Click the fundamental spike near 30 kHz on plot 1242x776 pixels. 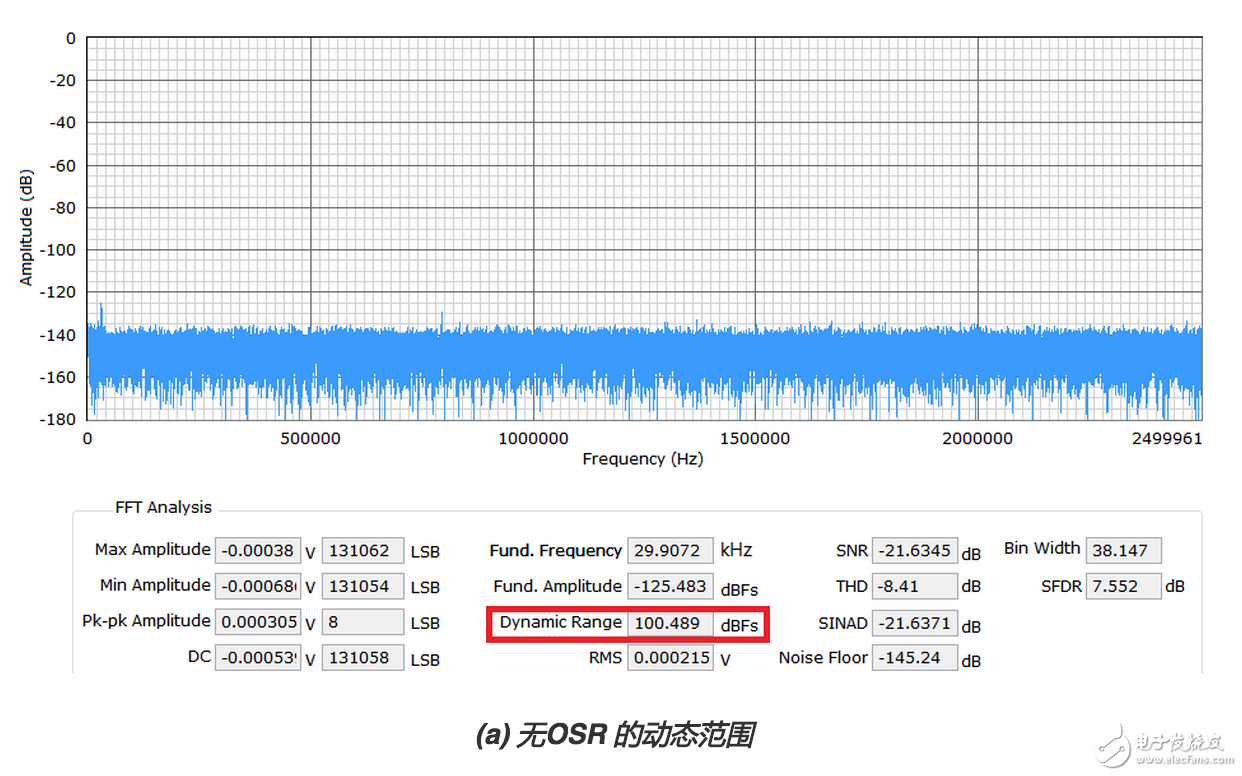click(101, 310)
